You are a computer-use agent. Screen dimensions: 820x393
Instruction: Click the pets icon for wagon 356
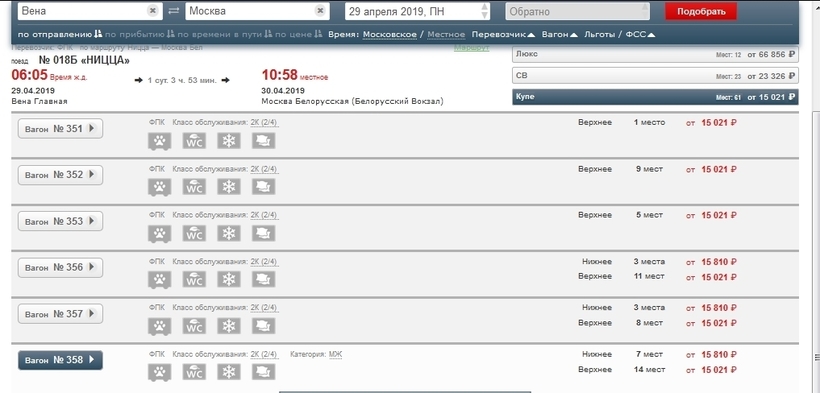click(x=160, y=280)
